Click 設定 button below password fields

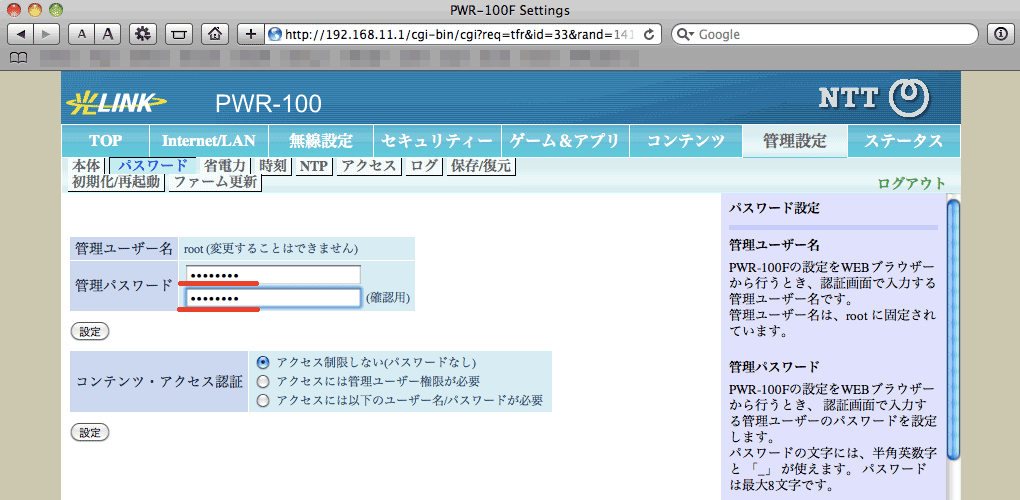coord(90,332)
